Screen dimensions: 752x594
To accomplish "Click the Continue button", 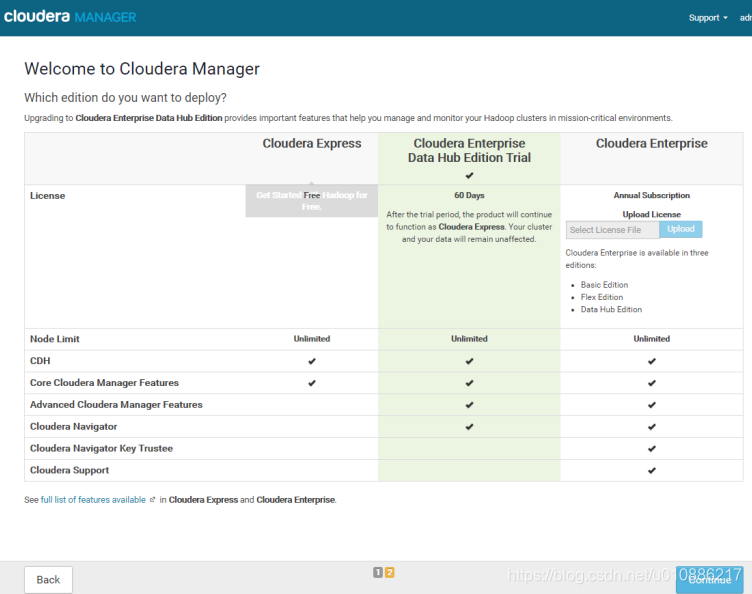I will (709, 580).
